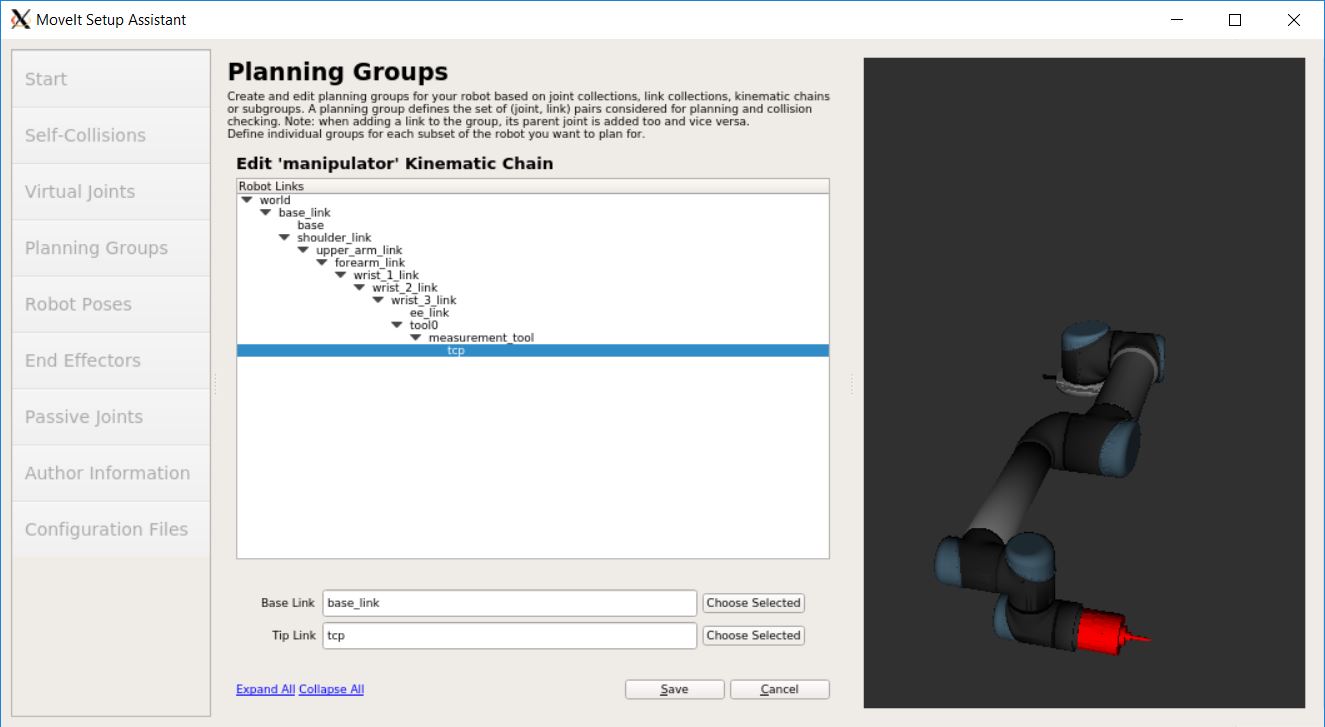This screenshot has height=727, width=1325.
Task: Click Choose Selected next to Tip Link
Action: pyautogui.click(x=753, y=635)
